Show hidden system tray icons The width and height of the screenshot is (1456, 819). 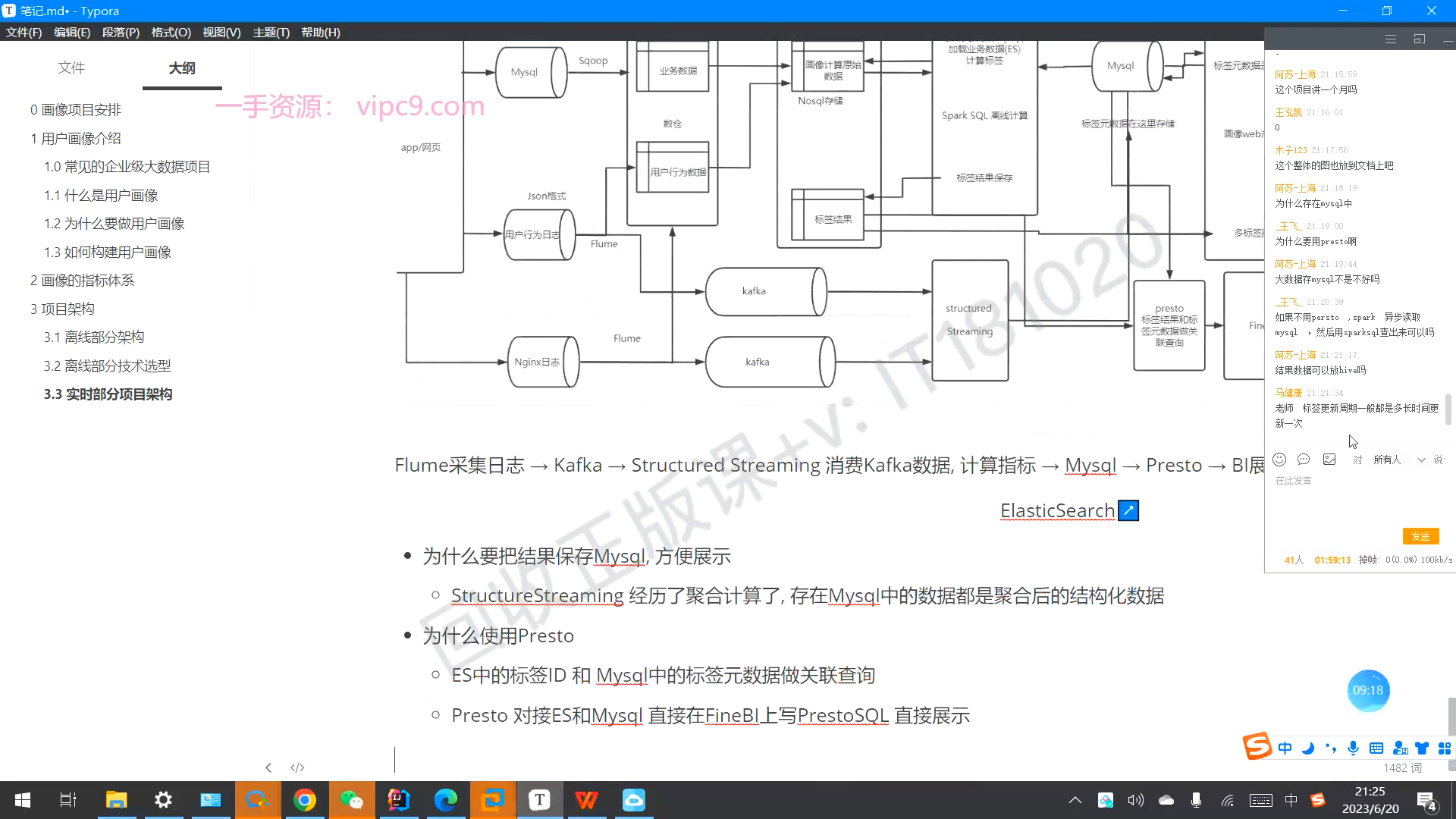click(1075, 800)
